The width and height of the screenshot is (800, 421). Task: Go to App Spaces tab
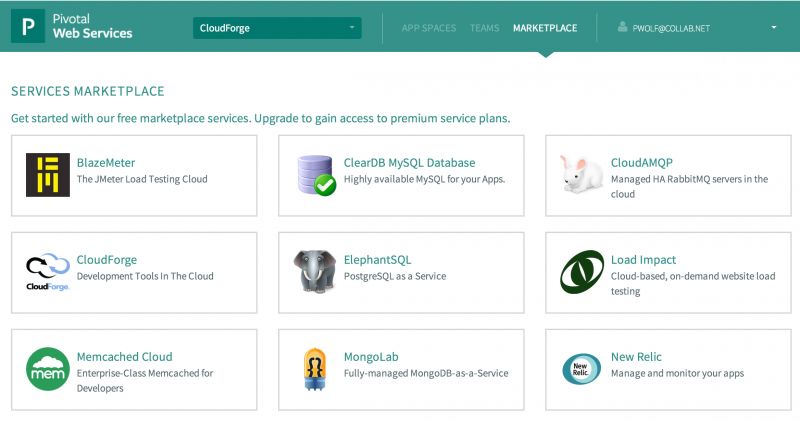429,28
